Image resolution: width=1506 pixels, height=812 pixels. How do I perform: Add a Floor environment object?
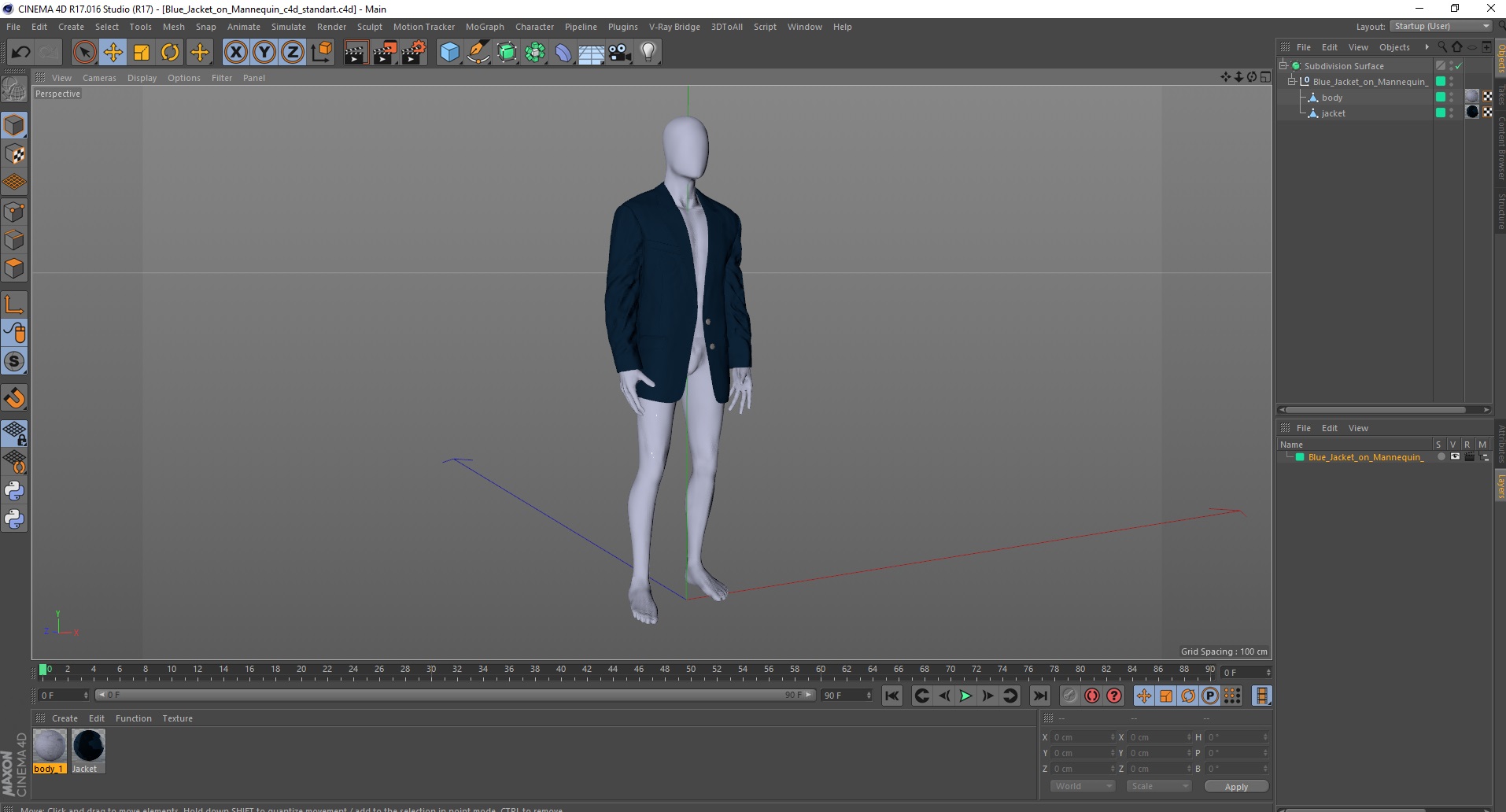point(592,53)
